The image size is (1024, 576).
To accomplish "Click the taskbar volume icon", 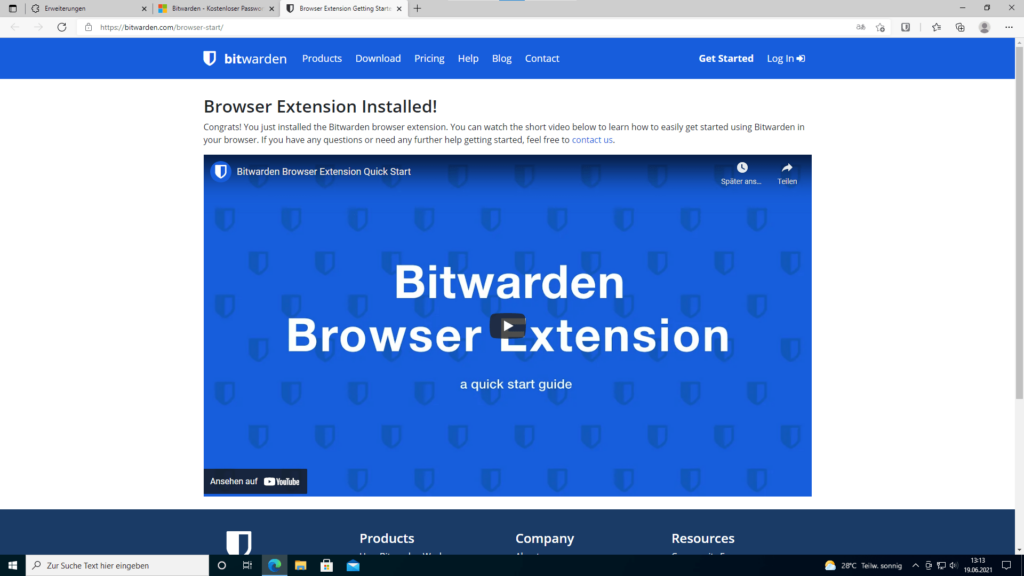I will [953, 566].
